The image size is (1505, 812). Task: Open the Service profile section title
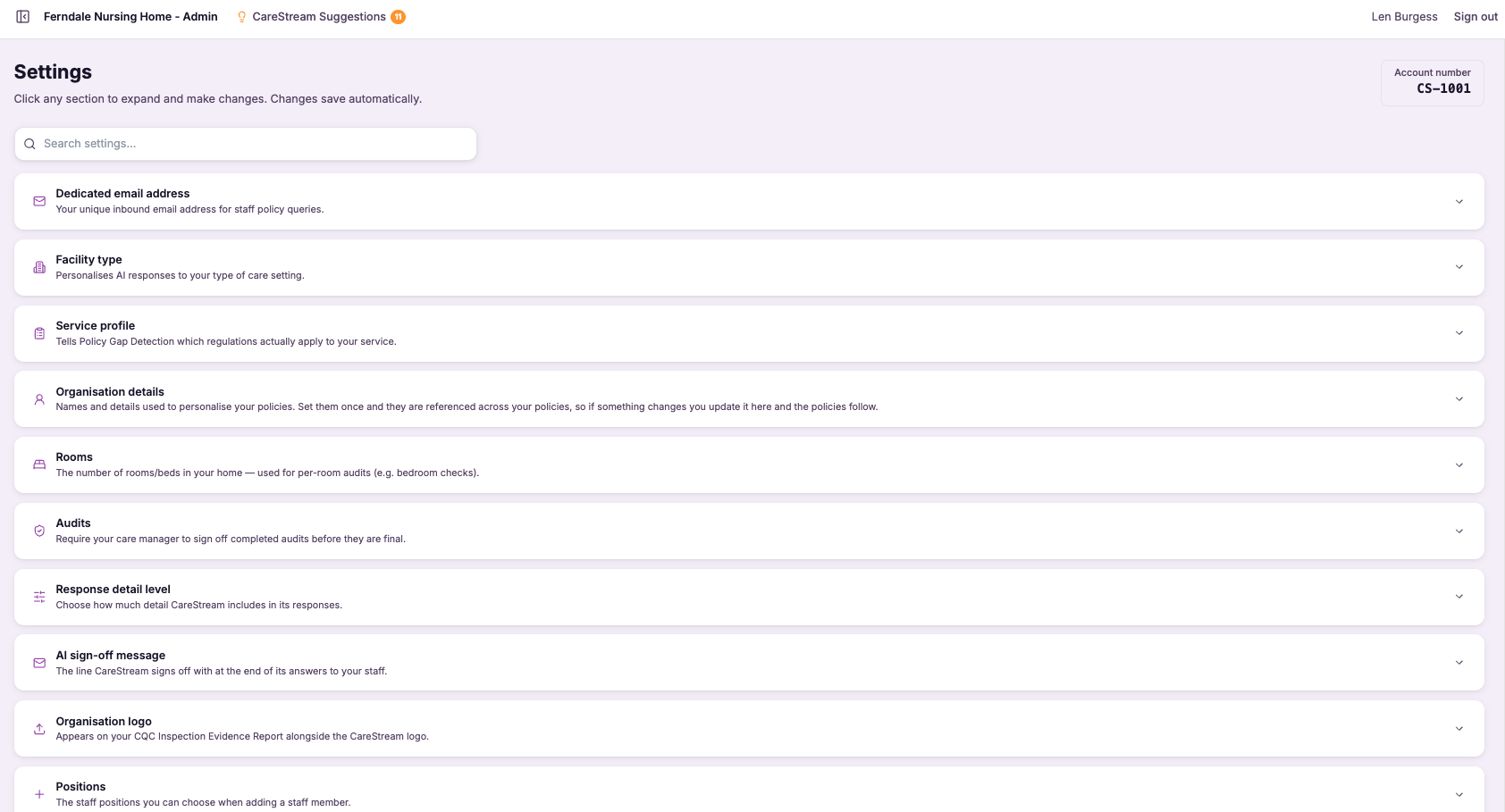(x=95, y=326)
